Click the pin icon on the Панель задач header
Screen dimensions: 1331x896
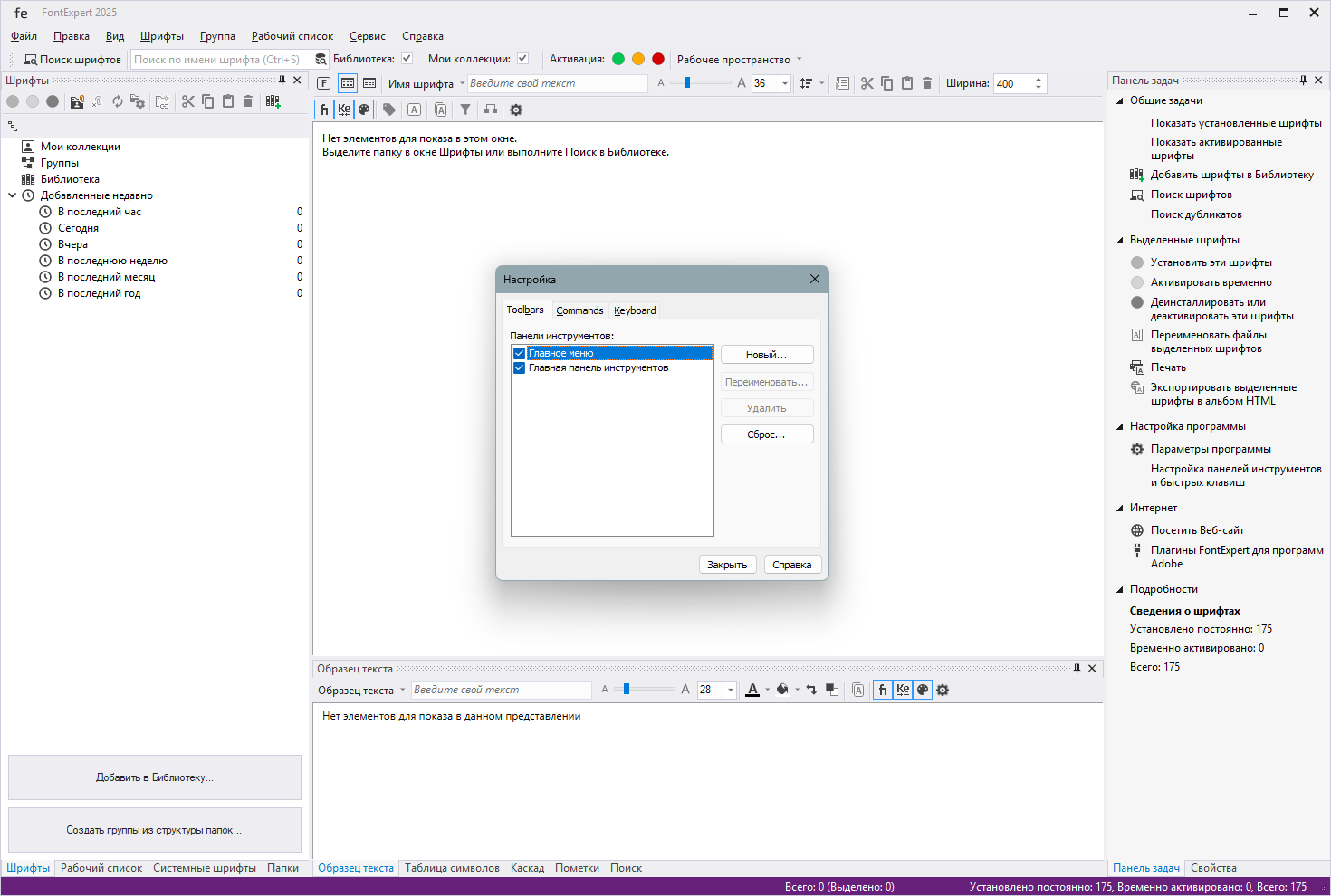click(1303, 81)
